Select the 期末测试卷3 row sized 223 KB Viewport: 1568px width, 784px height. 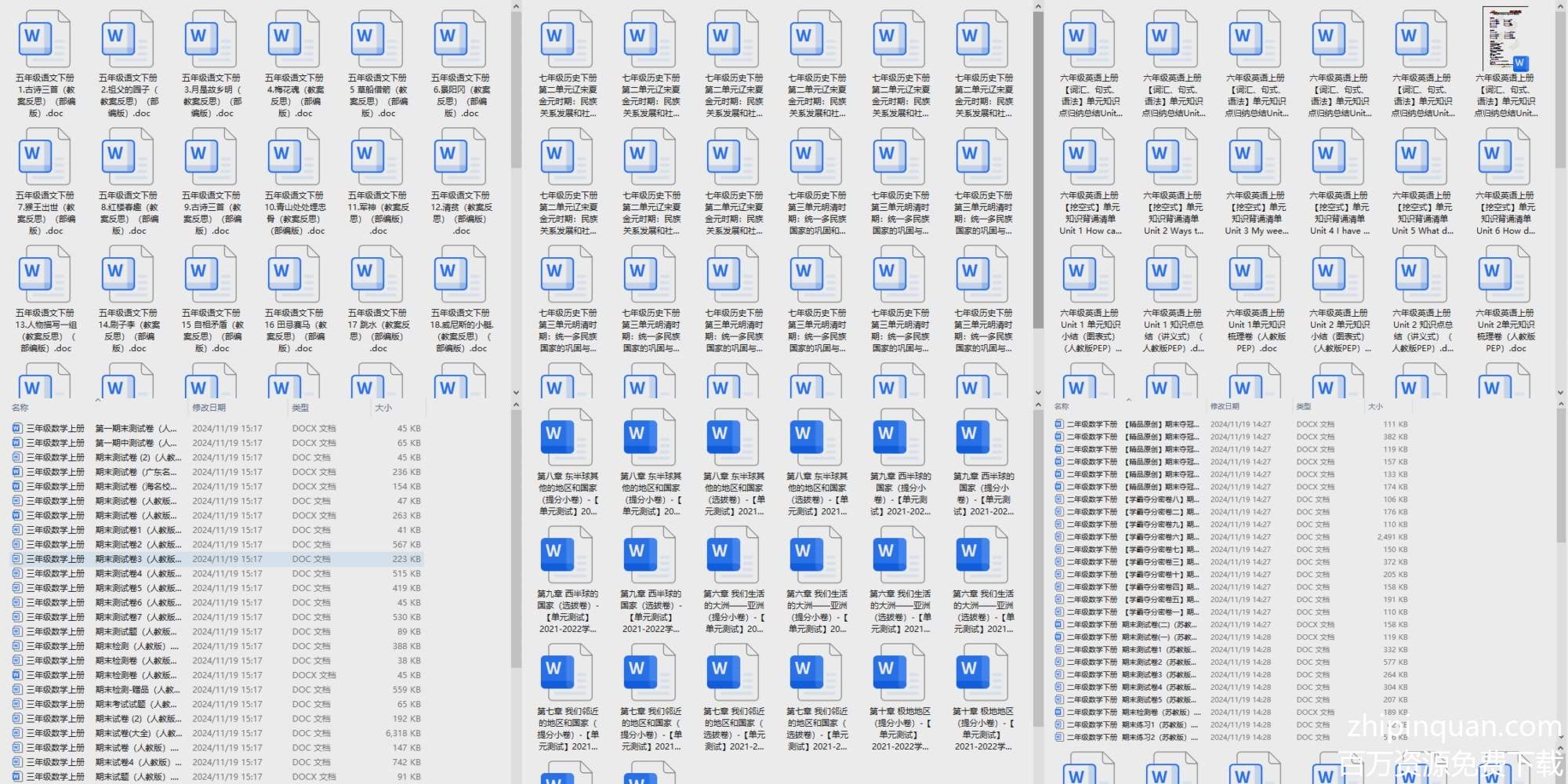[x=216, y=559]
